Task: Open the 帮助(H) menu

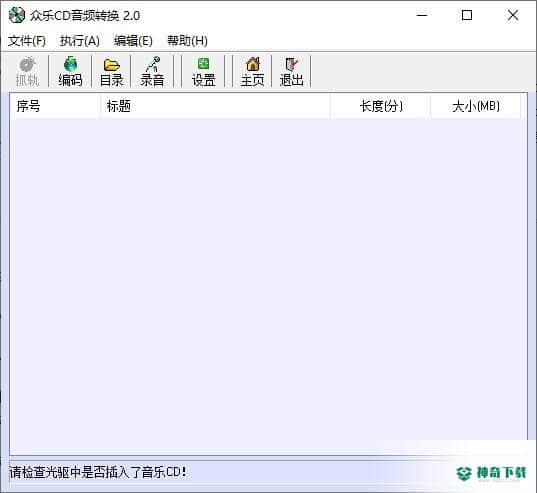Action: click(x=187, y=41)
